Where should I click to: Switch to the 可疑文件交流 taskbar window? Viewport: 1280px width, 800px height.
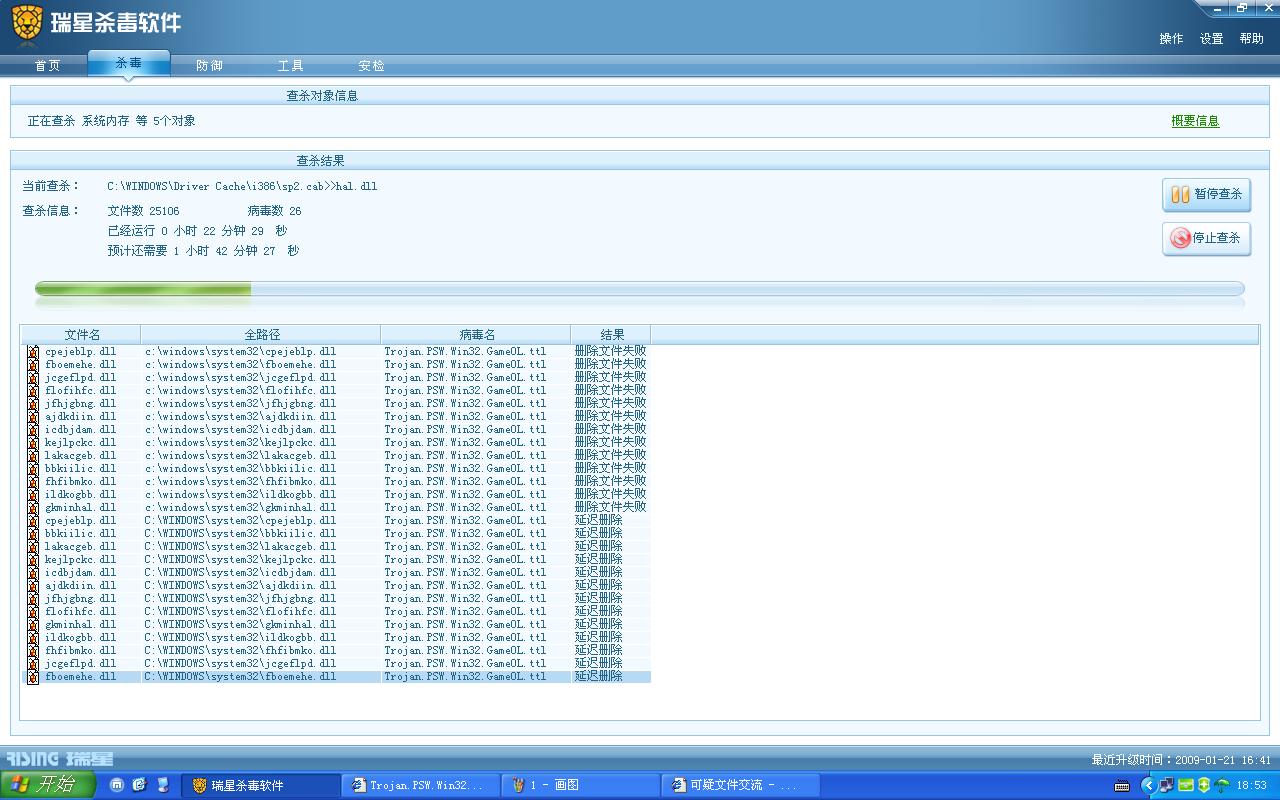point(740,785)
